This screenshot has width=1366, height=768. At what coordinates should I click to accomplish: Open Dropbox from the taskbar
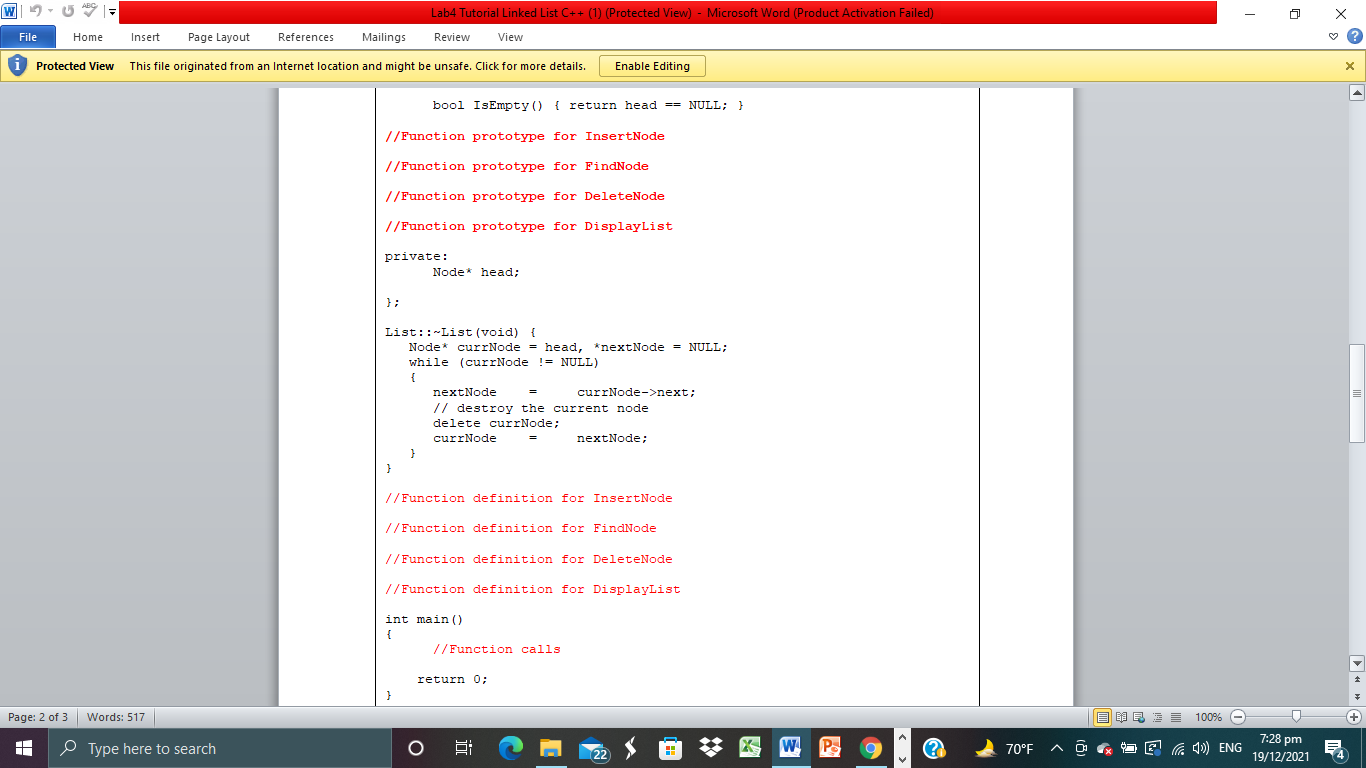coord(711,747)
